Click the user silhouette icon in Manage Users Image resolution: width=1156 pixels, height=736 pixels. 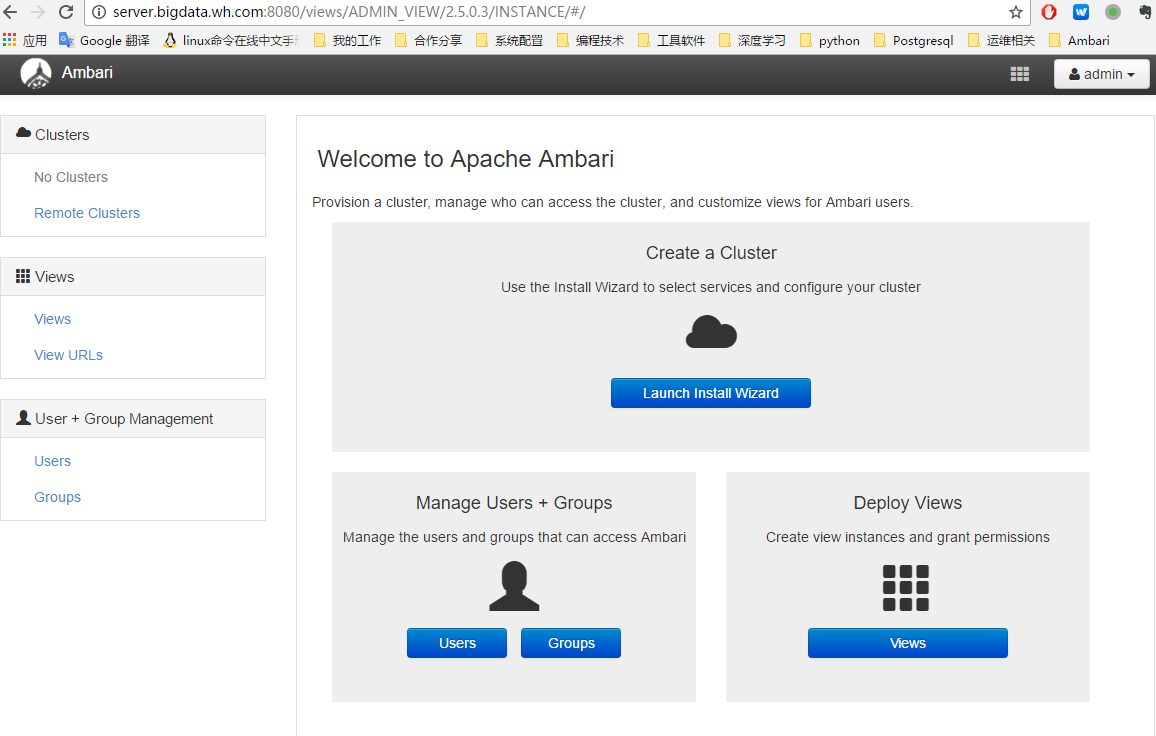515,586
